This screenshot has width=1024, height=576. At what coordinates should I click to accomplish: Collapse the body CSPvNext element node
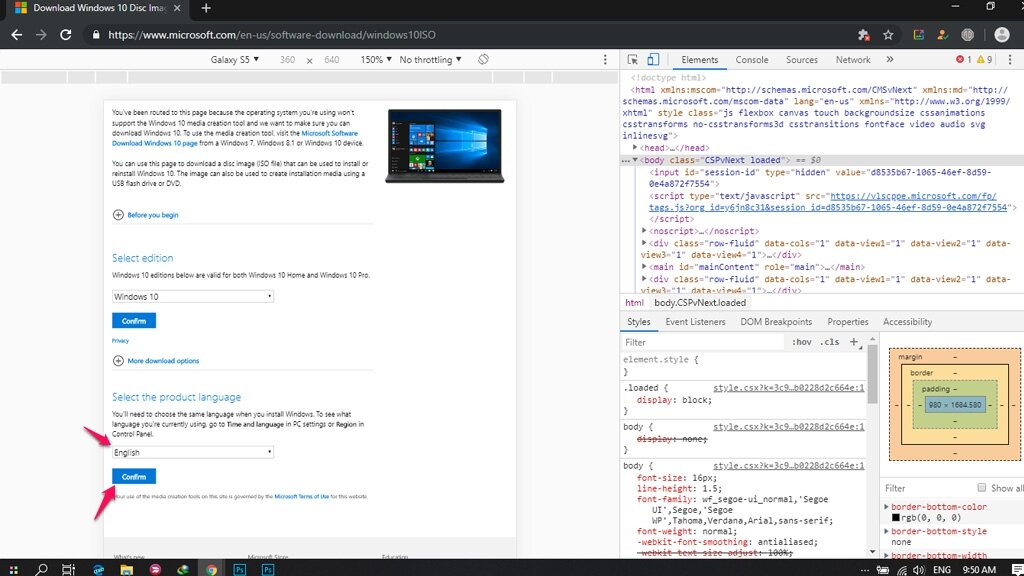tap(635, 160)
